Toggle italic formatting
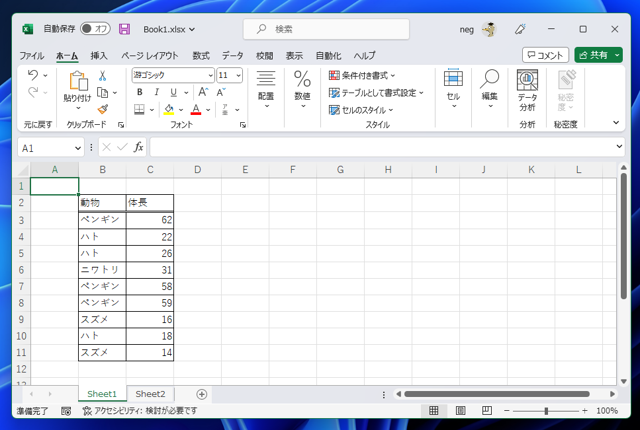640x430 pixels. click(156, 92)
